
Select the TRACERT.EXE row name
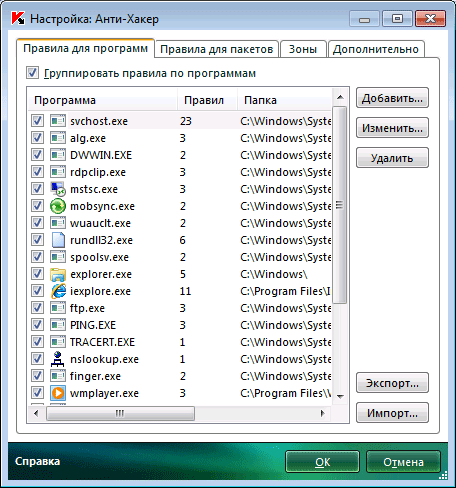102,342
